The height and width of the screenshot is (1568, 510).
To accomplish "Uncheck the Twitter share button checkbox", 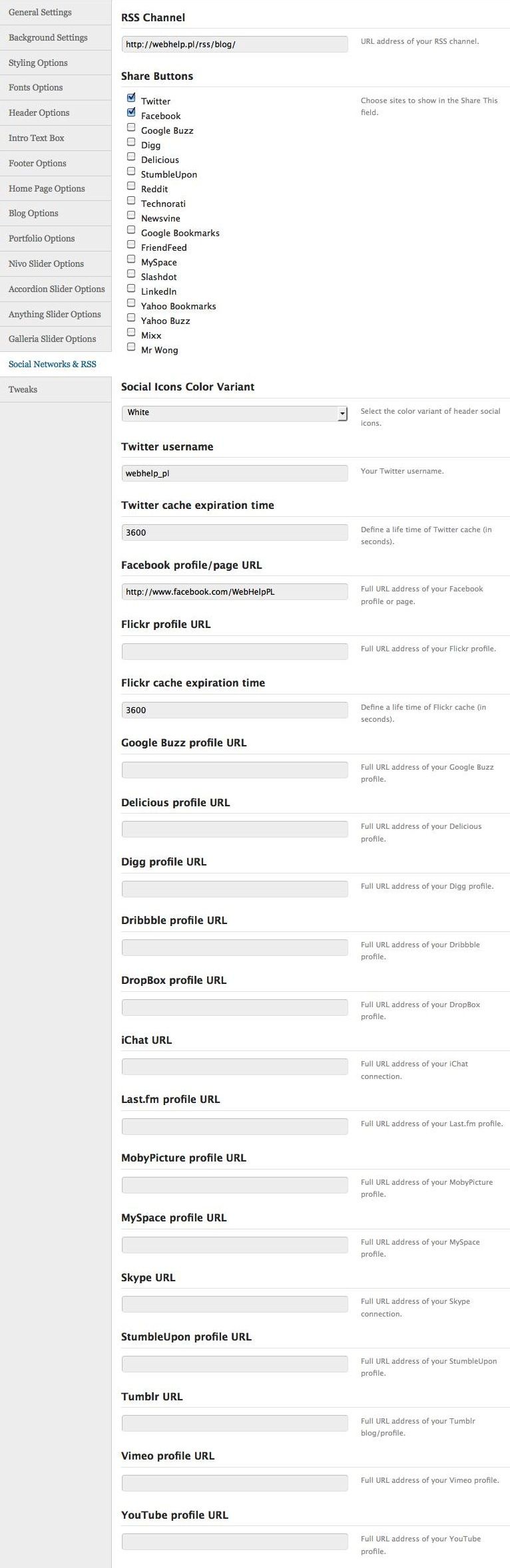I will pyautogui.click(x=131, y=98).
